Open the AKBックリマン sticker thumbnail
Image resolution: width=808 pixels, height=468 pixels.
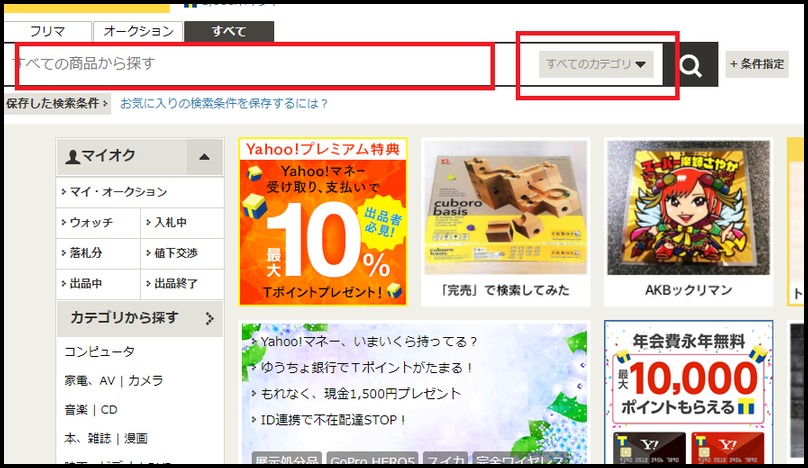coord(688,208)
